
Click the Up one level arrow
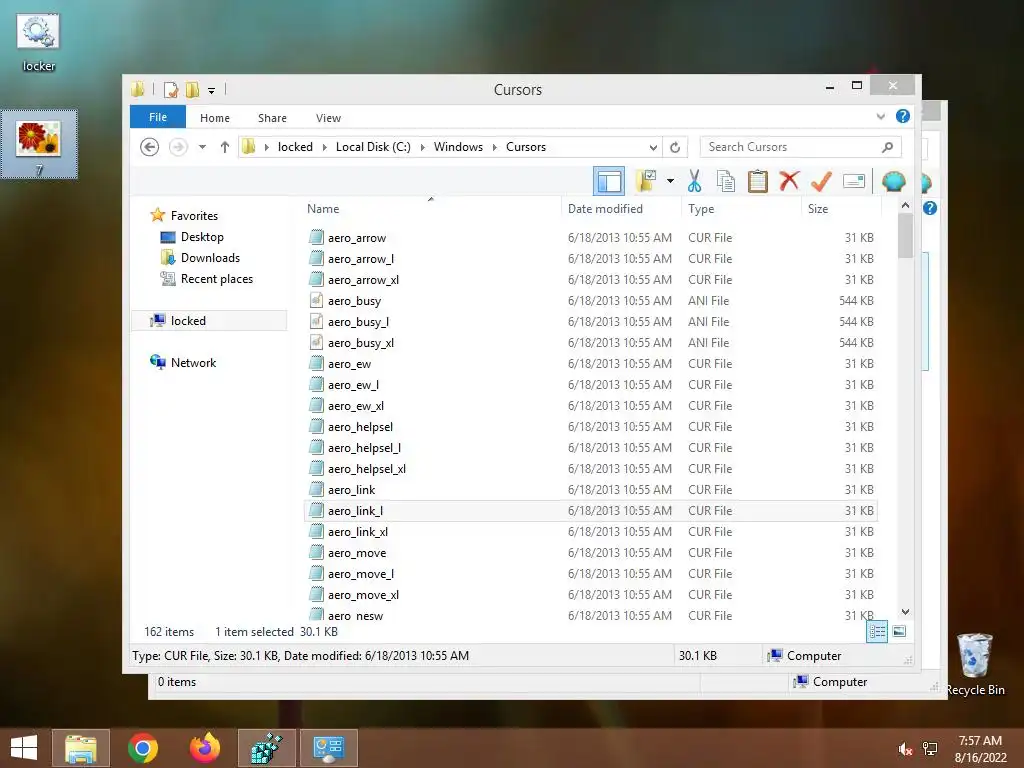(225, 147)
